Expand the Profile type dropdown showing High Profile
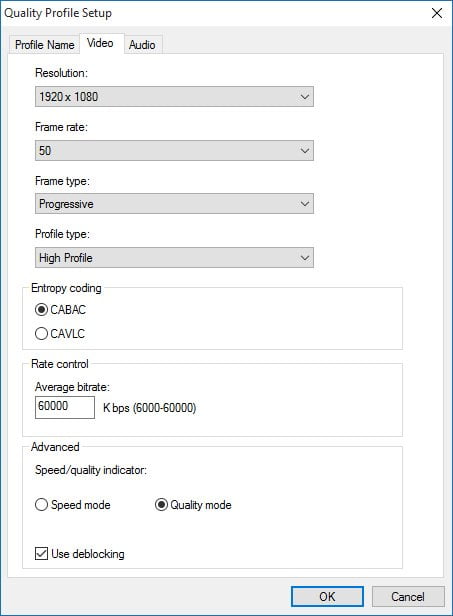The width and height of the screenshot is (453, 616). [174, 258]
